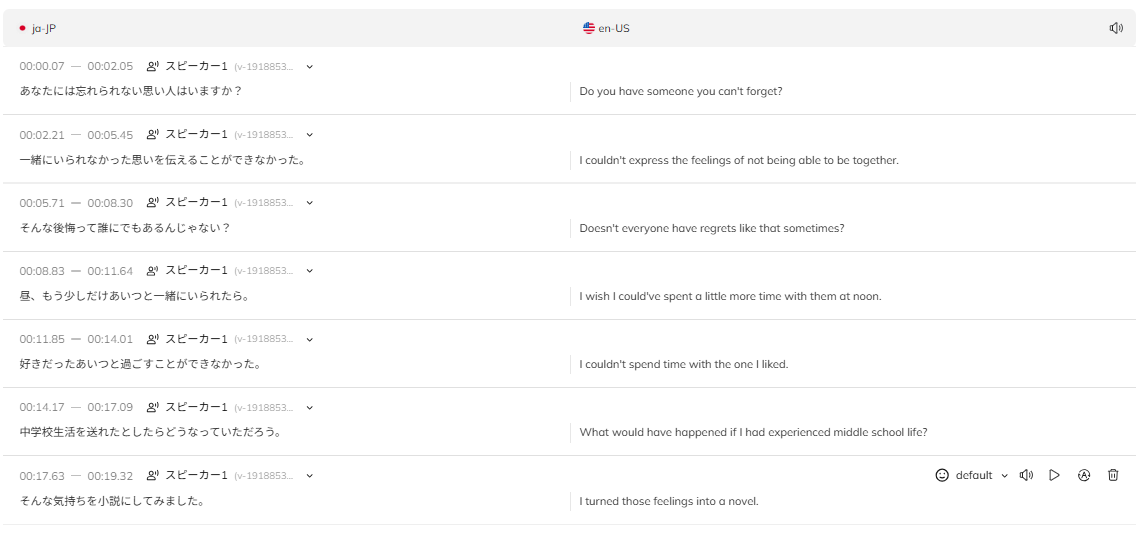Click speaker icon for the 00:00.07 segment
Screen dimensions: 1143x540
tap(152, 66)
